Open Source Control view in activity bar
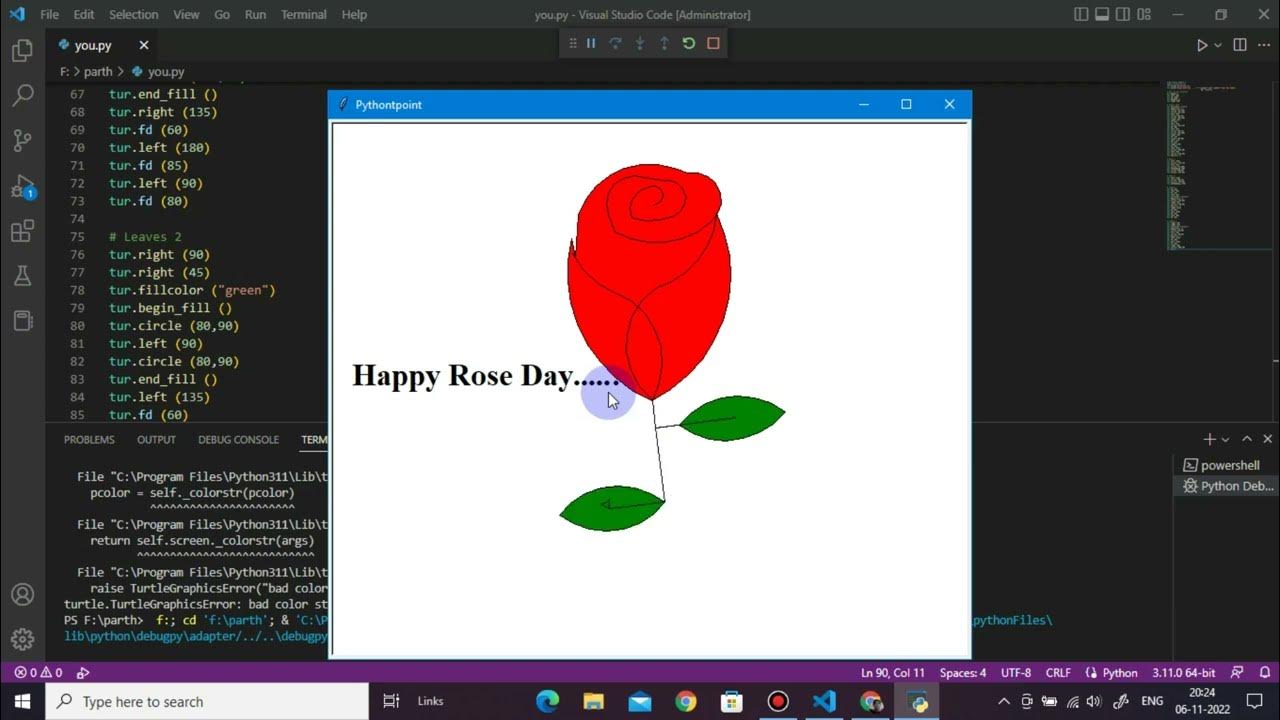Viewport: 1280px width, 720px height. [22, 141]
